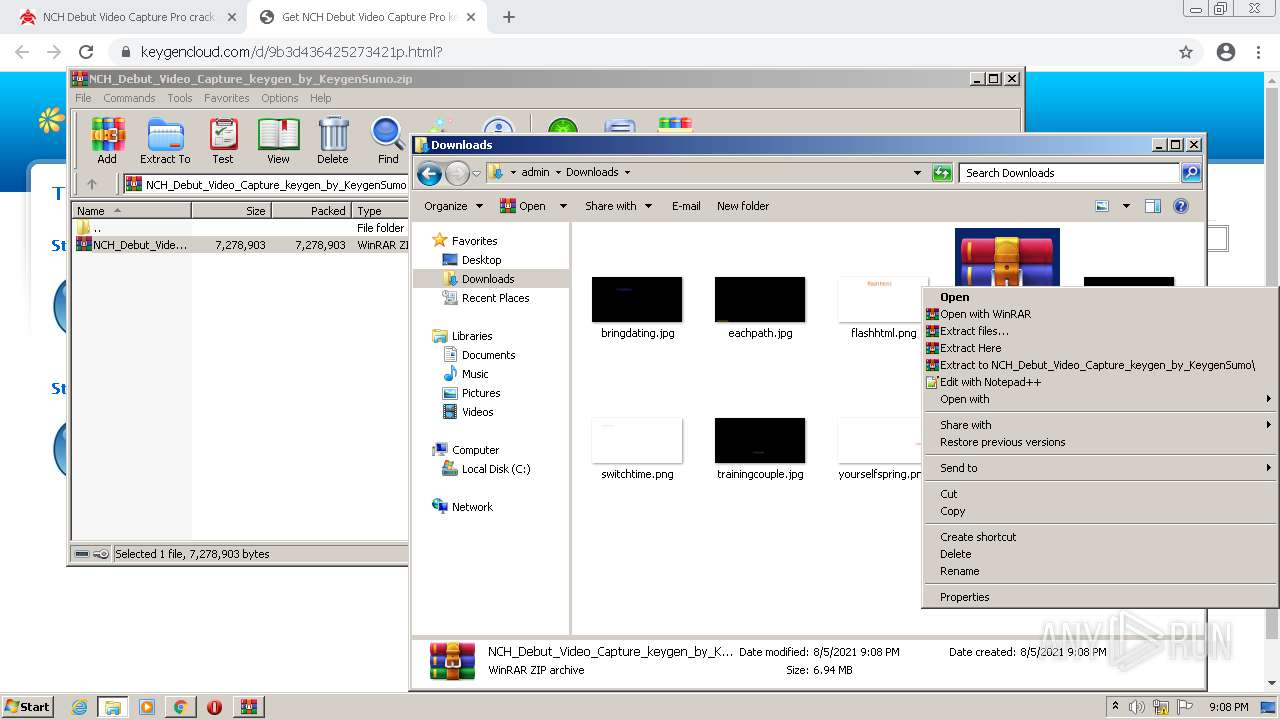
Task: Open WinRAR Commands menu
Action: pos(129,98)
